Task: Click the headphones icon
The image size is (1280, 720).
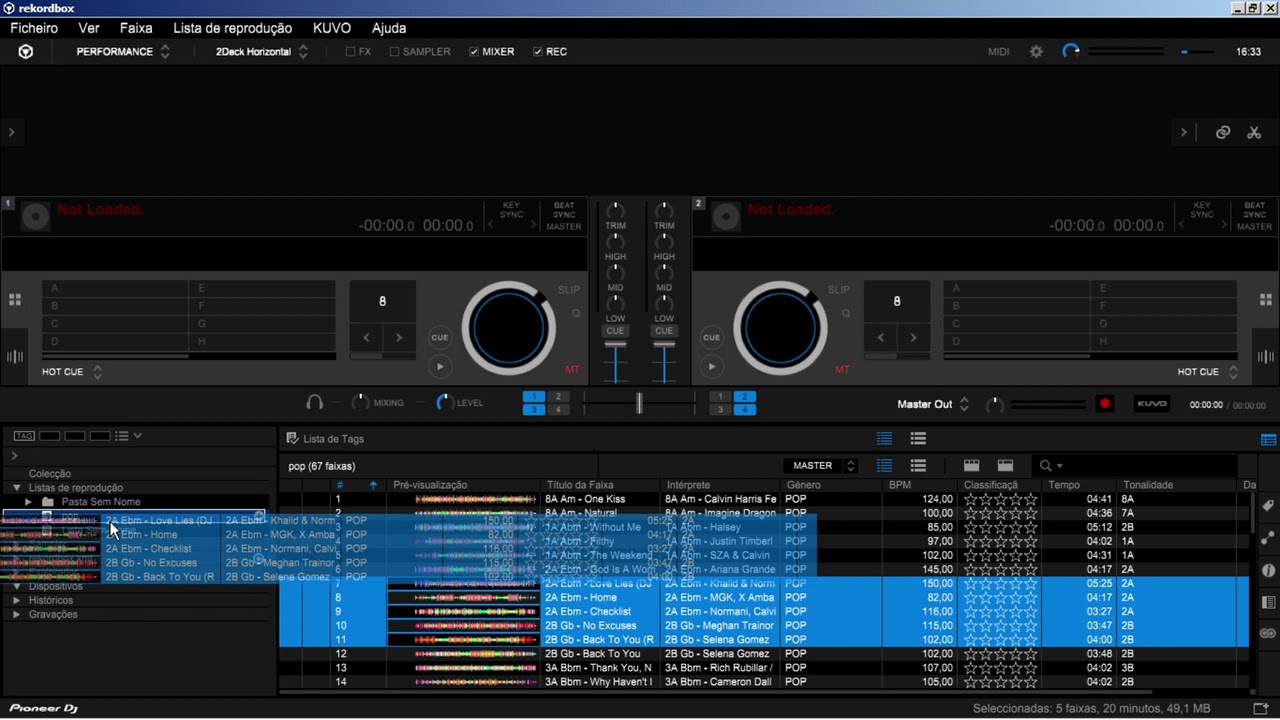Action: click(x=314, y=402)
